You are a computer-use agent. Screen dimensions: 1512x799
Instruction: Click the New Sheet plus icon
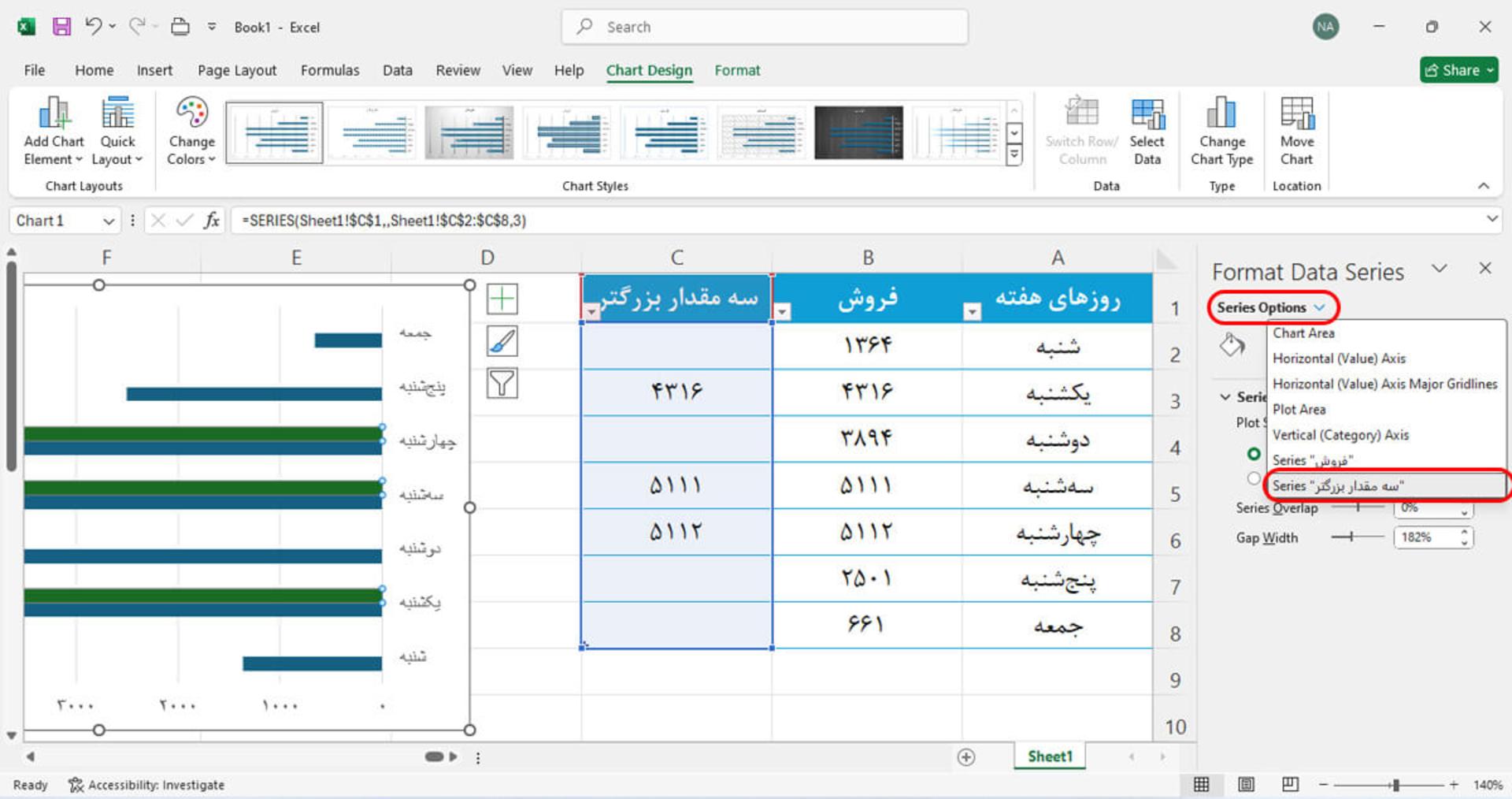click(966, 757)
